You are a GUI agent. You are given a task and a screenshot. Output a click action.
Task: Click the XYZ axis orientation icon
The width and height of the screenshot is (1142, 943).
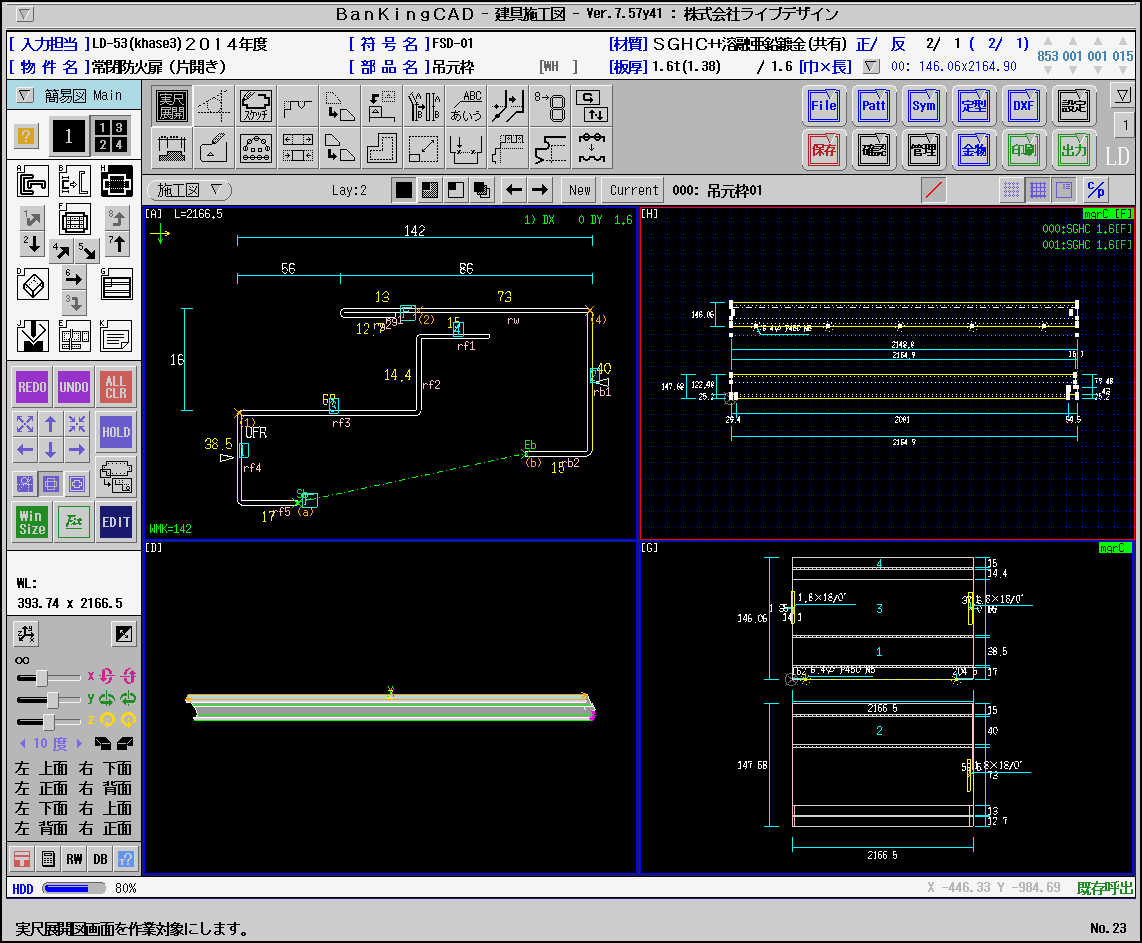point(25,634)
